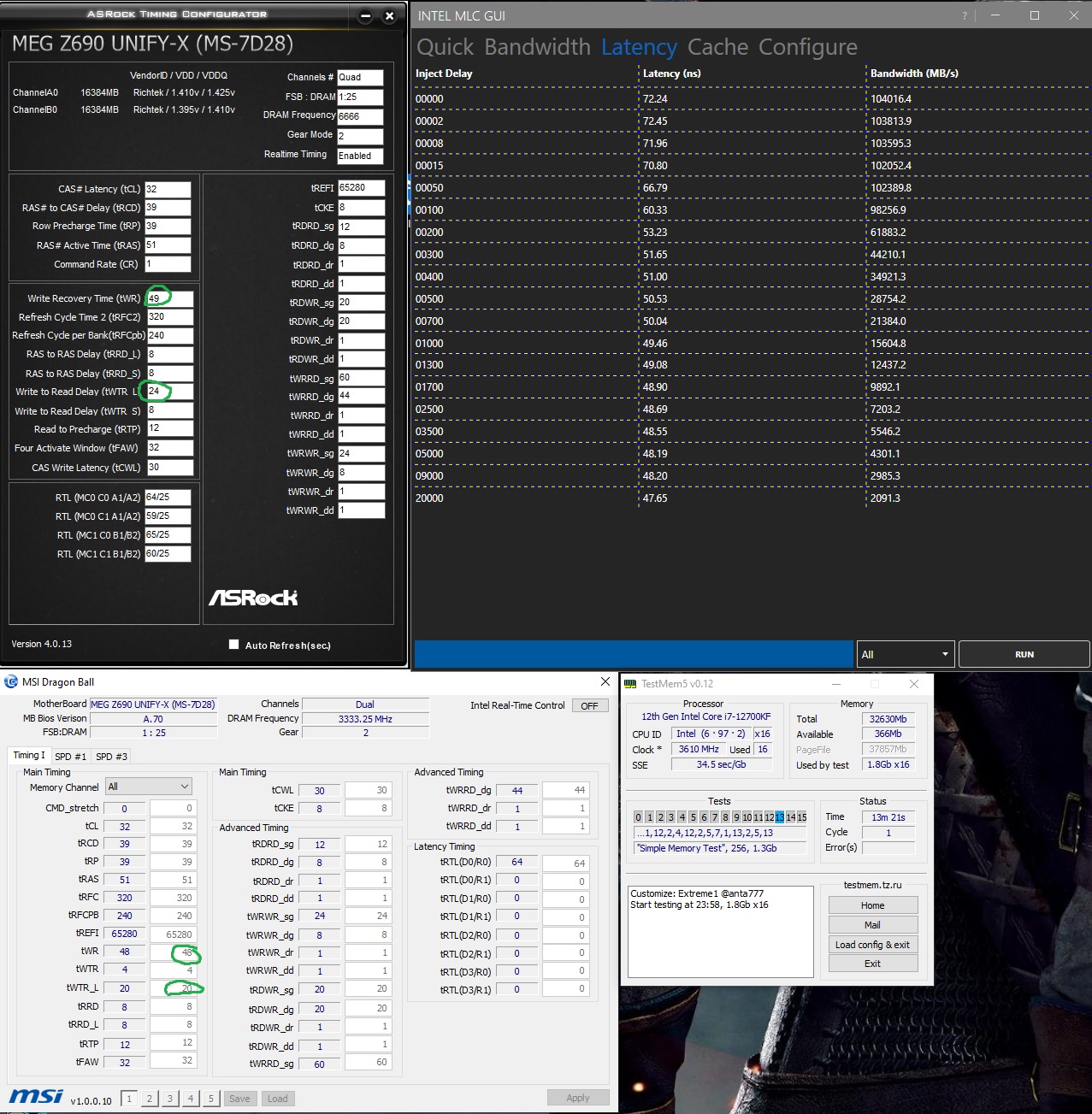Screen dimensions: 1092x1114
Task: Maximize the Intel MLC GUI window
Action: click(x=1035, y=15)
